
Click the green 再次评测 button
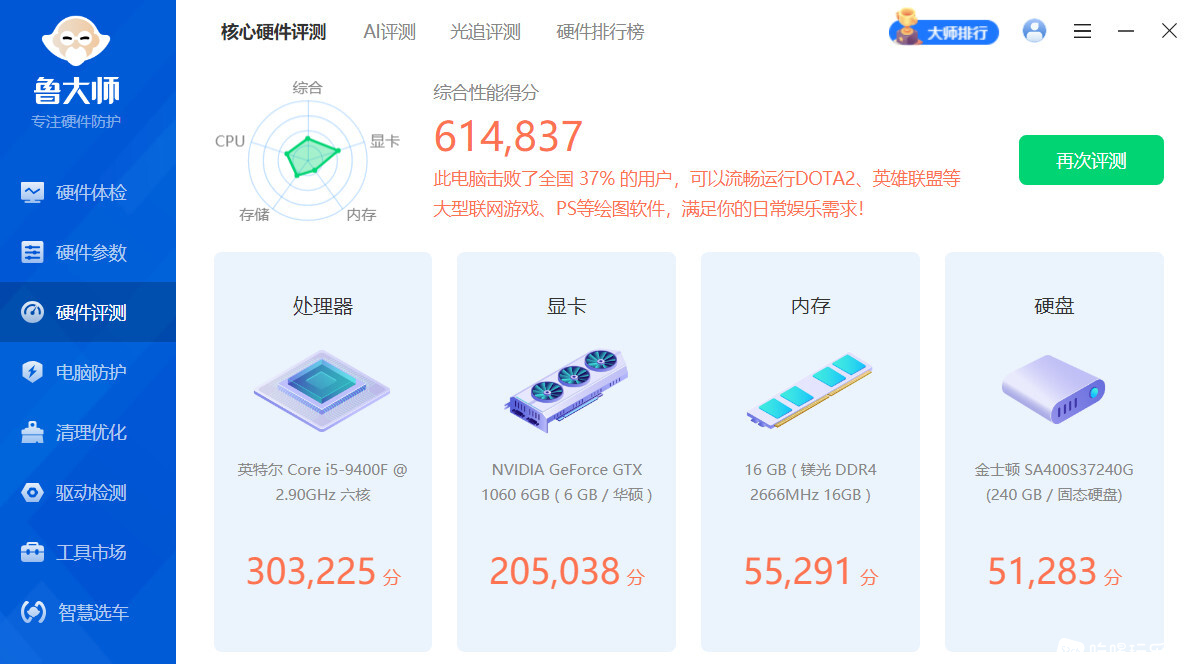[x=1091, y=160]
